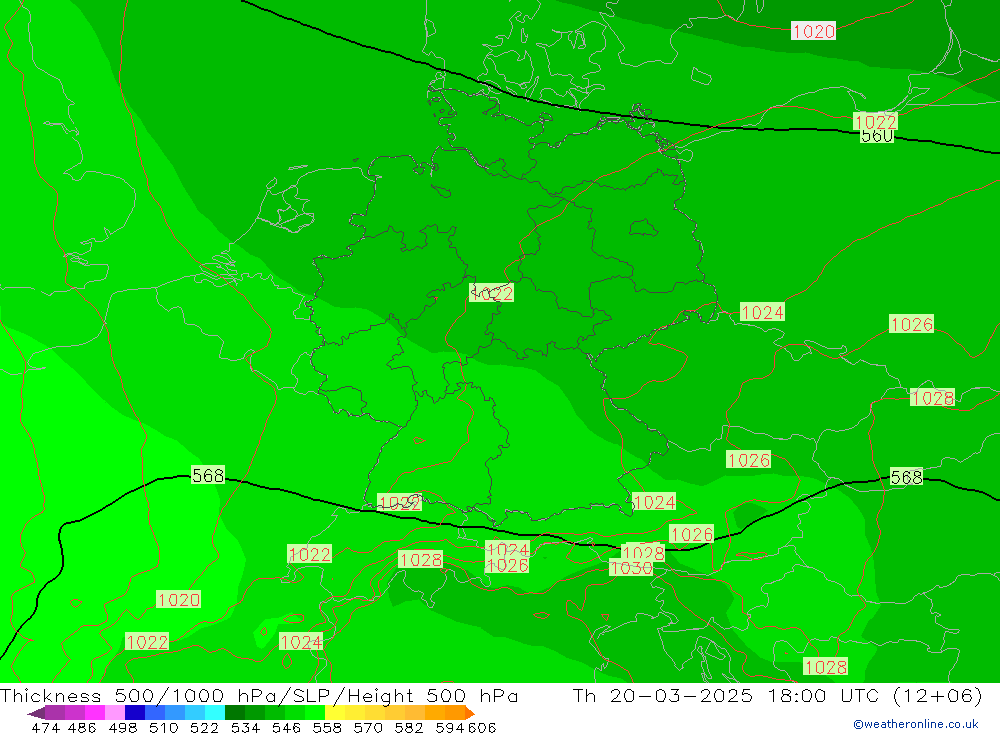Click the 570 legend value
This screenshot has height=733, width=1000.
coord(368,727)
